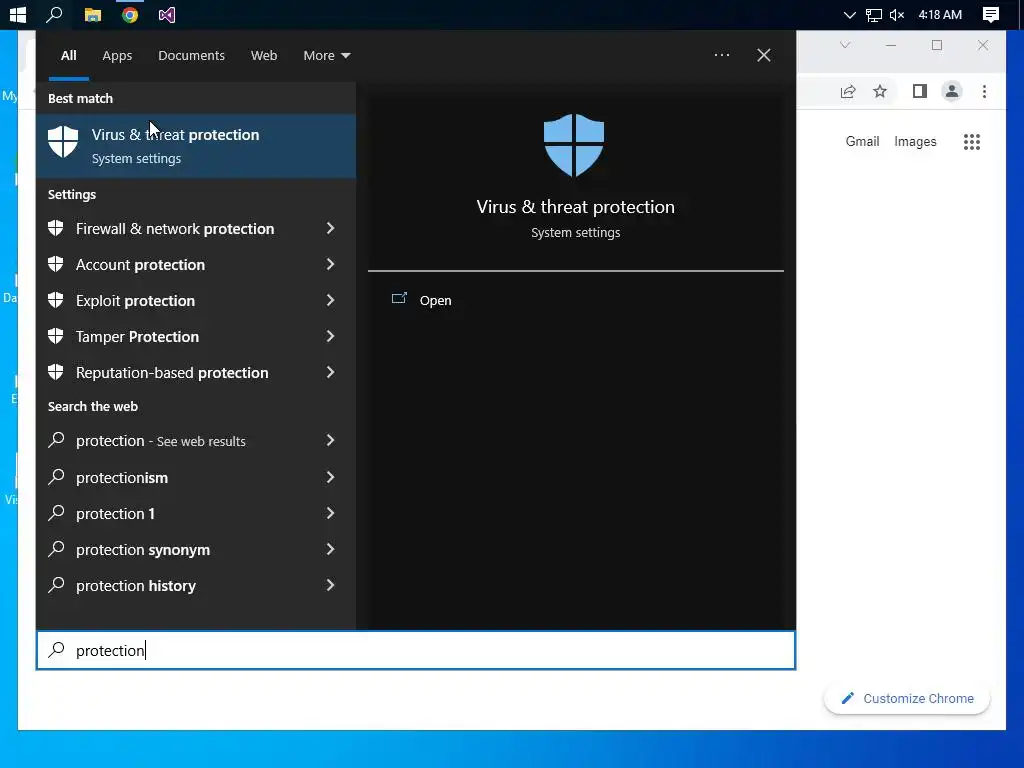1024x768 pixels.
Task: Search the web for 'protection' result
Action: click(x=161, y=441)
